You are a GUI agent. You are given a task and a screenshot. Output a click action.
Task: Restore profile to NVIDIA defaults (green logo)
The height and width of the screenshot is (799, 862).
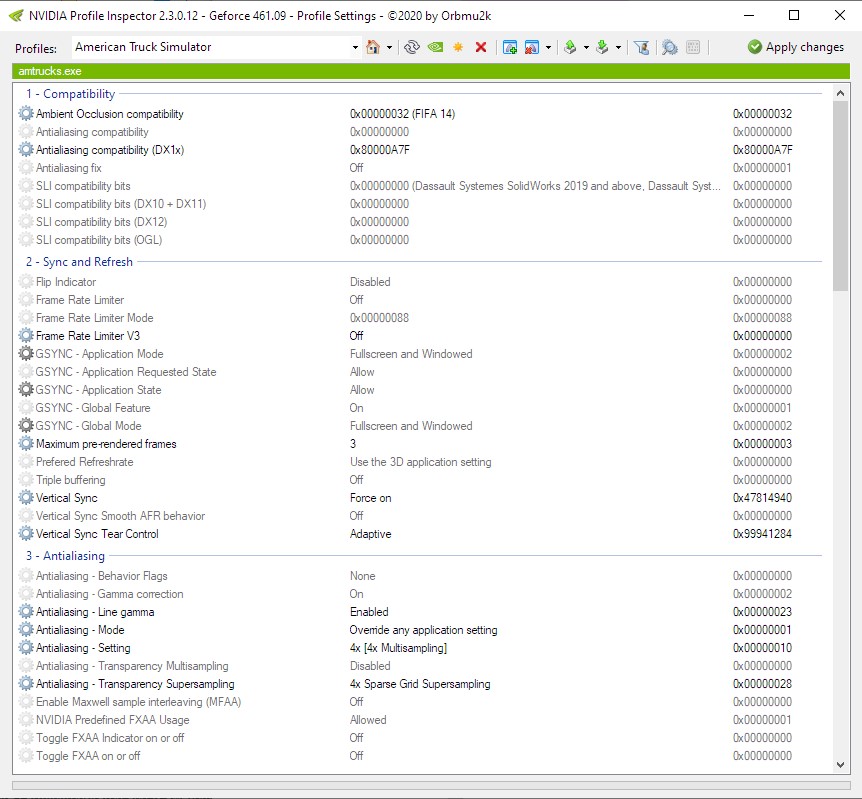point(435,47)
